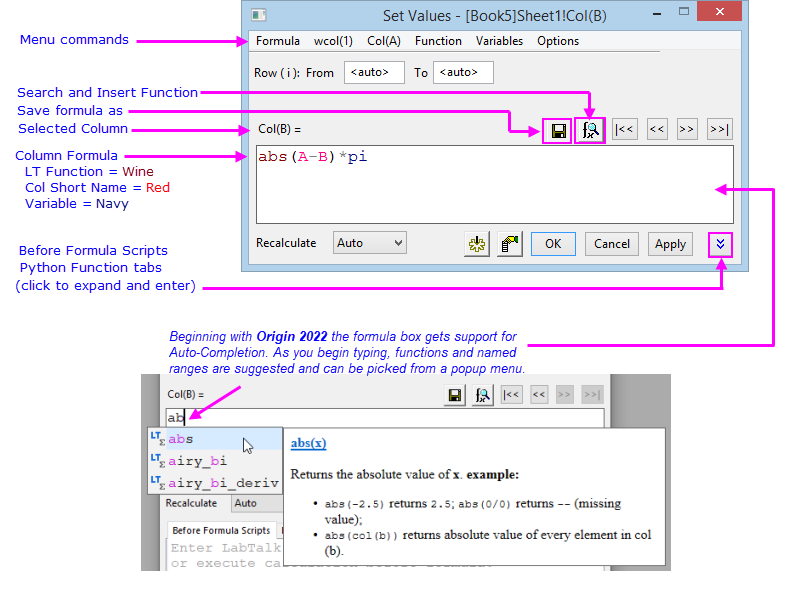Click the Save formula as icon
Image resolution: width=799 pixels, height=590 pixels.
[x=558, y=131]
